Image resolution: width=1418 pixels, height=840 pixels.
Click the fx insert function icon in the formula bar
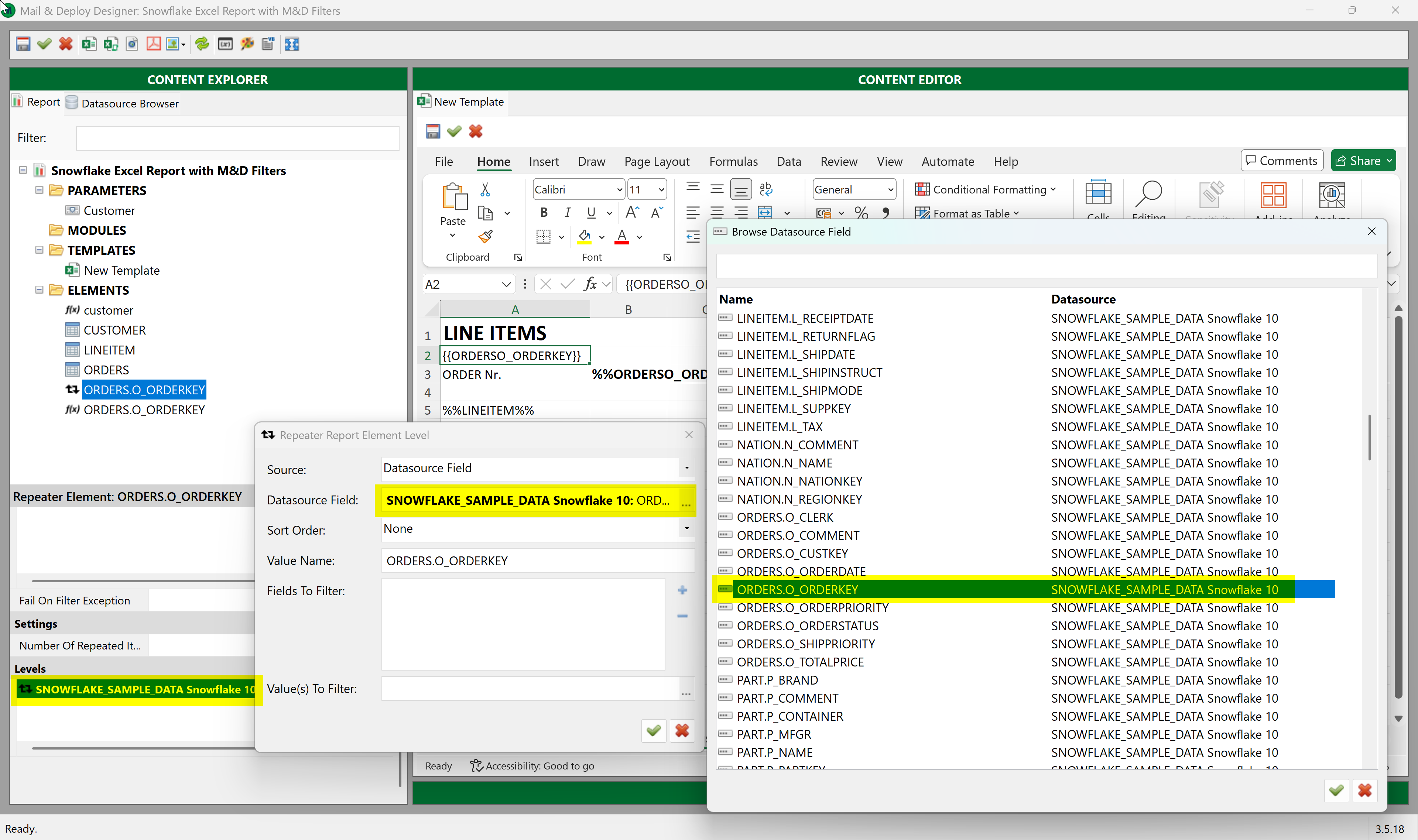click(x=590, y=284)
